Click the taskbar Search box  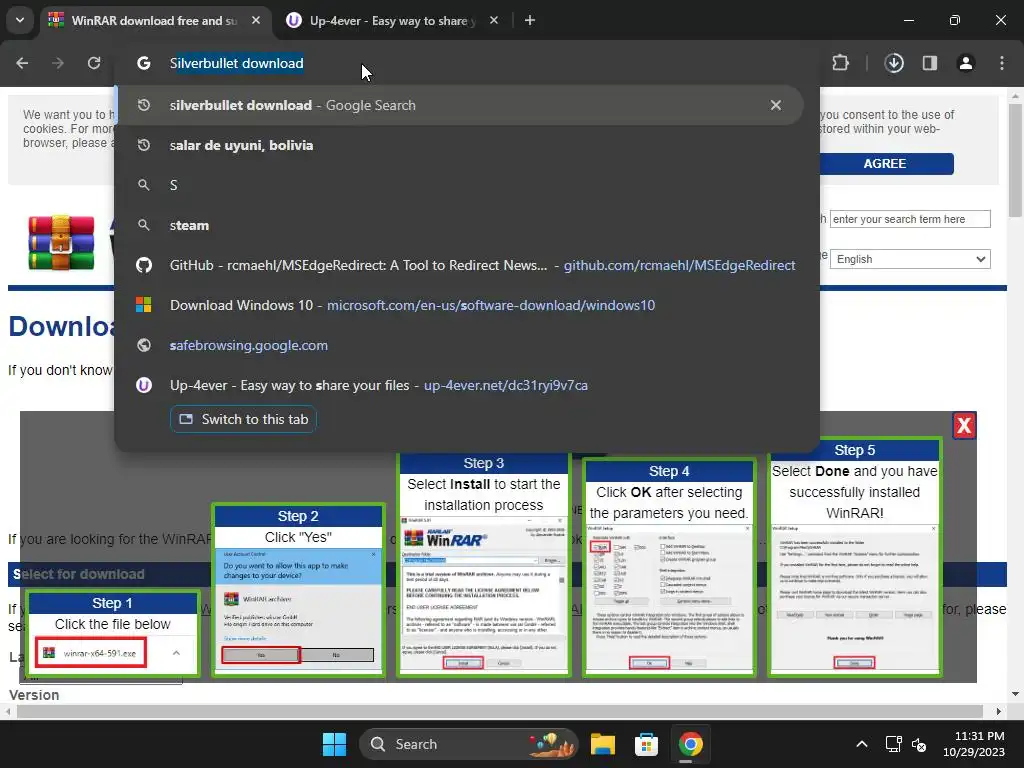point(469,744)
